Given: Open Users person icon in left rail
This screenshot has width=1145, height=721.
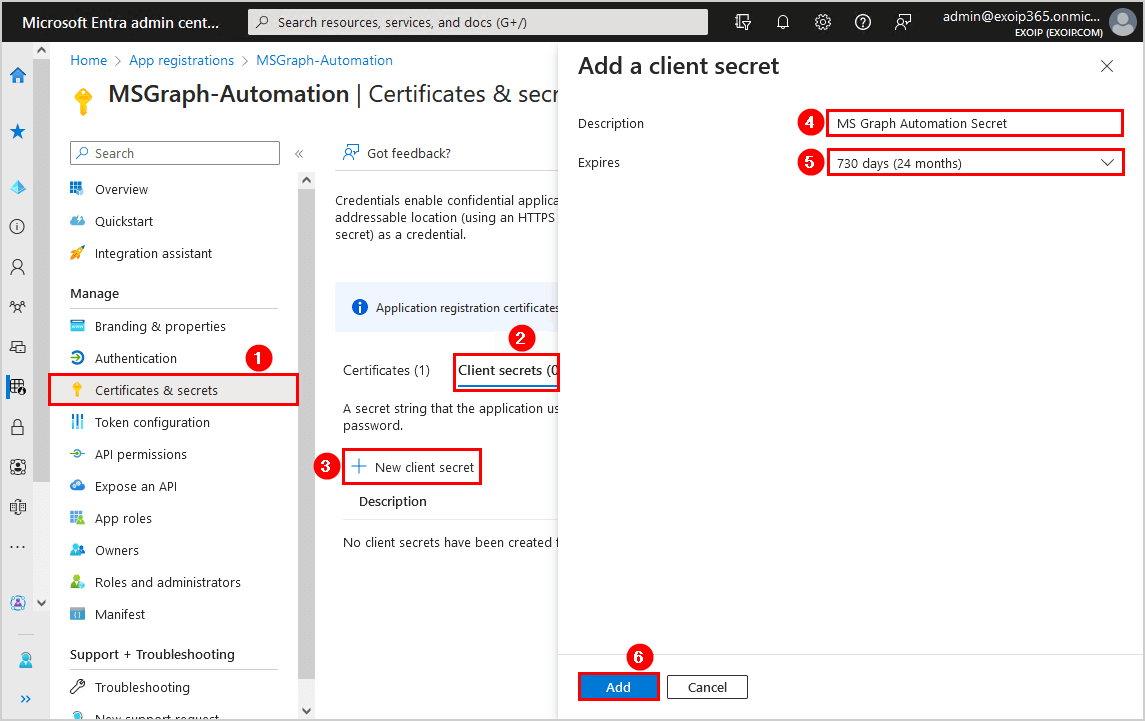Looking at the screenshot, I should point(18,267).
